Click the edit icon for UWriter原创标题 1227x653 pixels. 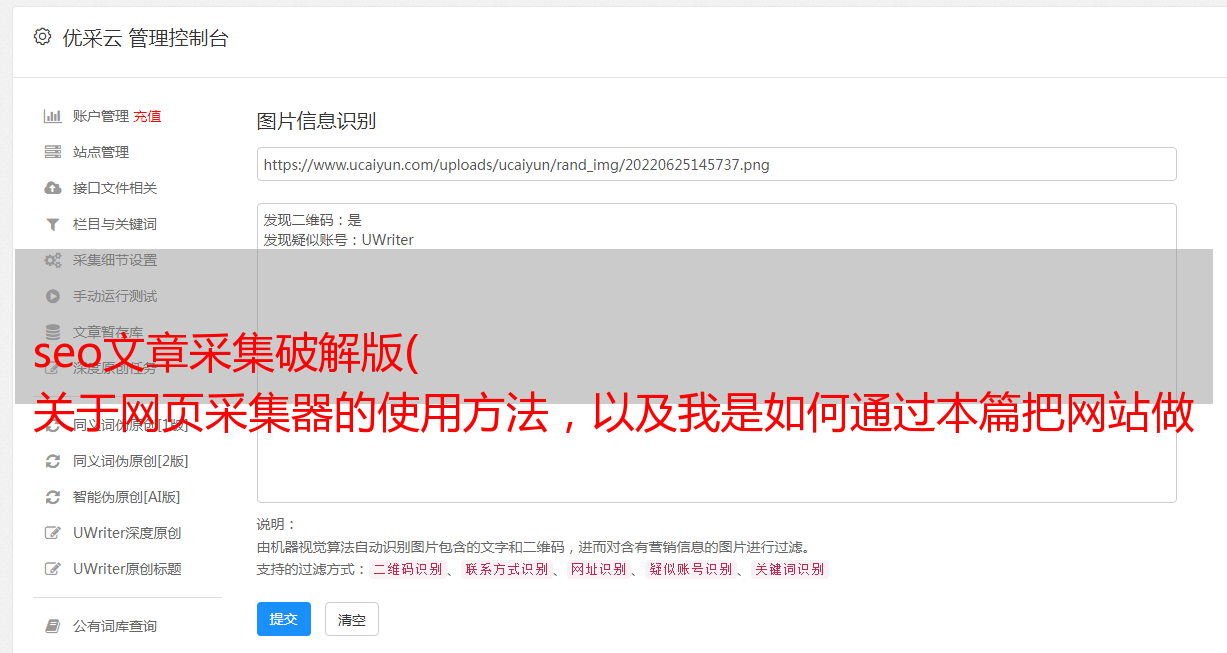point(53,569)
